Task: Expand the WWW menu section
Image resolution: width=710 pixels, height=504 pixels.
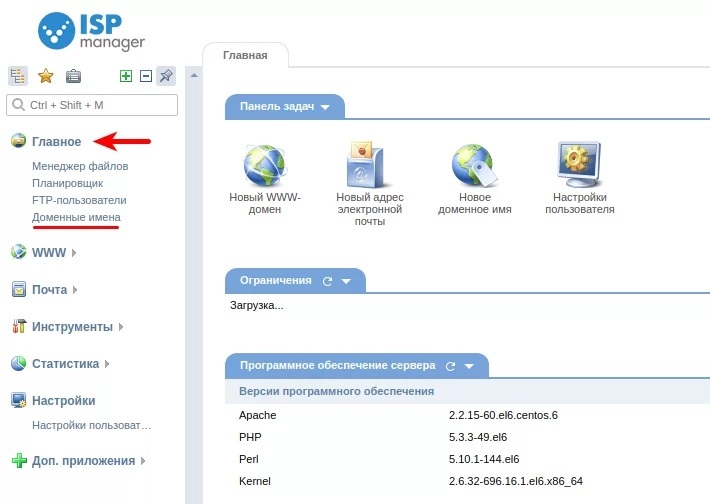Action: pos(49,253)
